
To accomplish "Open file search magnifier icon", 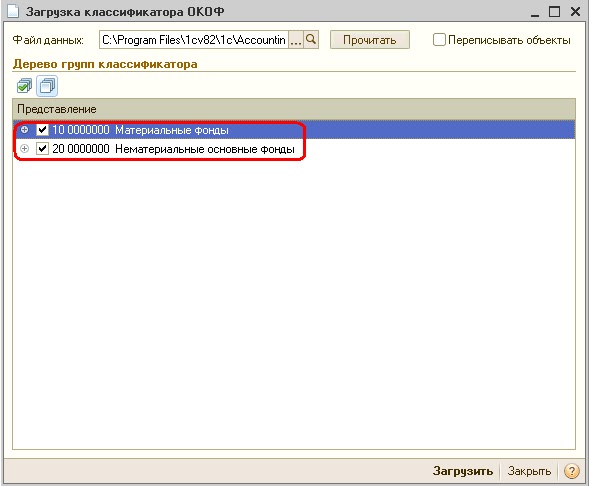I will pos(311,40).
